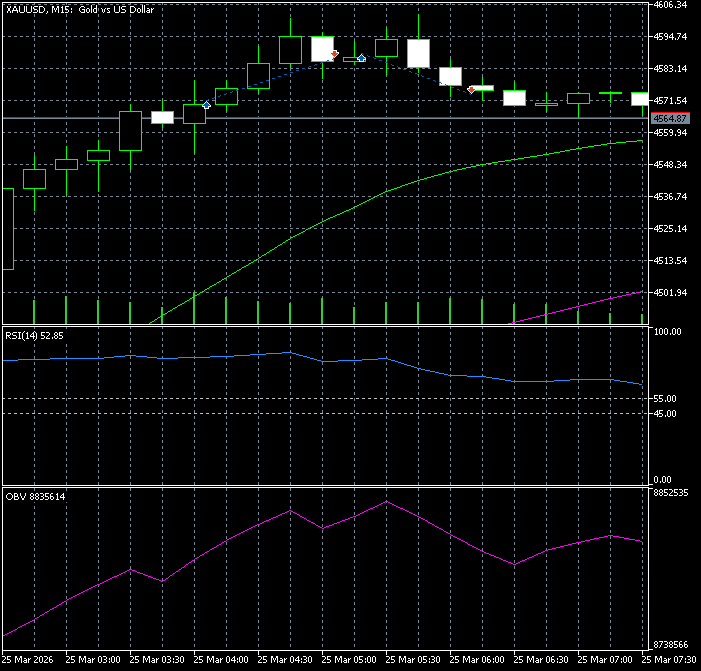The width and height of the screenshot is (701, 671).
Task: Click the '25 Mar 06:30' time label
Action: (541, 660)
